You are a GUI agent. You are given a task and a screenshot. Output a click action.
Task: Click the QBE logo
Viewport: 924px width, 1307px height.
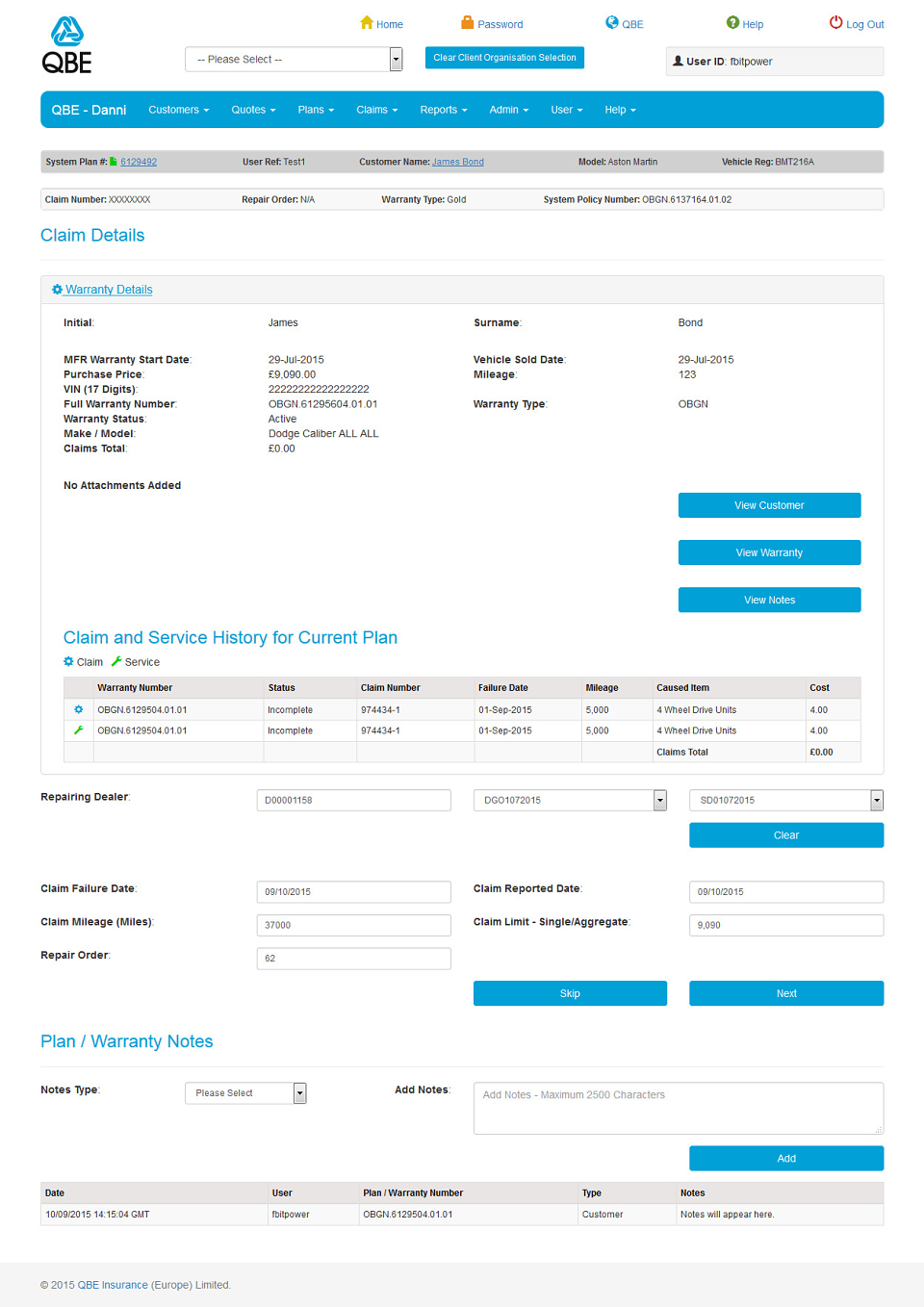click(x=67, y=45)
